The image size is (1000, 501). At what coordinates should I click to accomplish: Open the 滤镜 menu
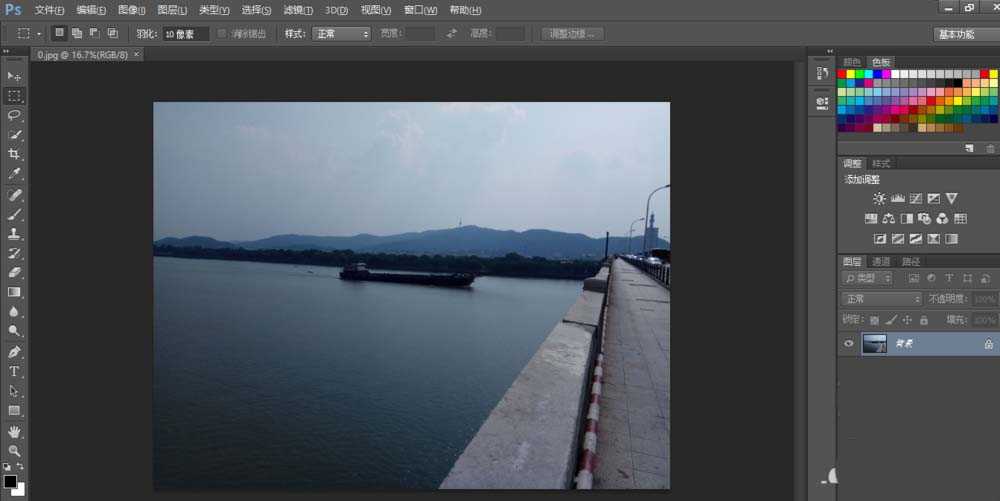(298, 10)
